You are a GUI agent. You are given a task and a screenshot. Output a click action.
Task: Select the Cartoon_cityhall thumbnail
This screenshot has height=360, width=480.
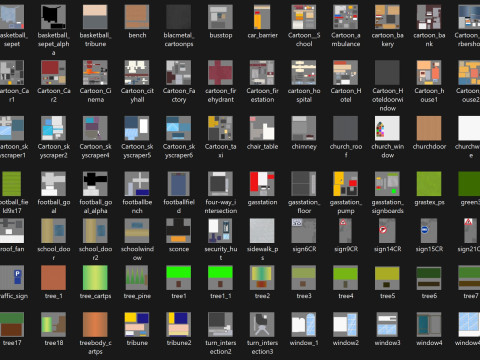tap(137, 72)
